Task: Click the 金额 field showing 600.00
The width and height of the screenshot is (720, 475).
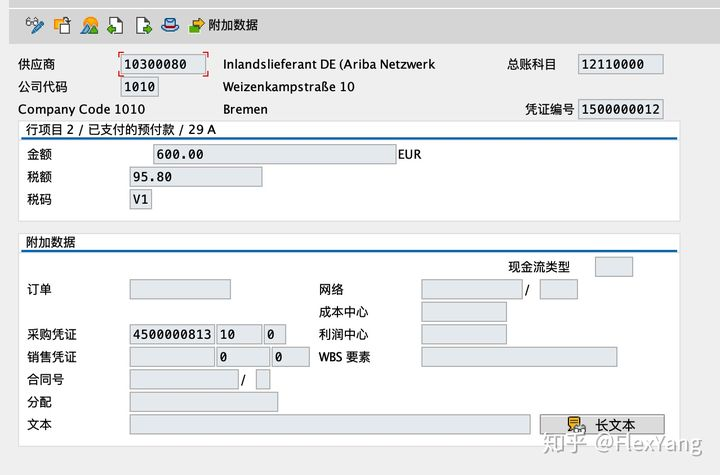Action: click(275, 154)
